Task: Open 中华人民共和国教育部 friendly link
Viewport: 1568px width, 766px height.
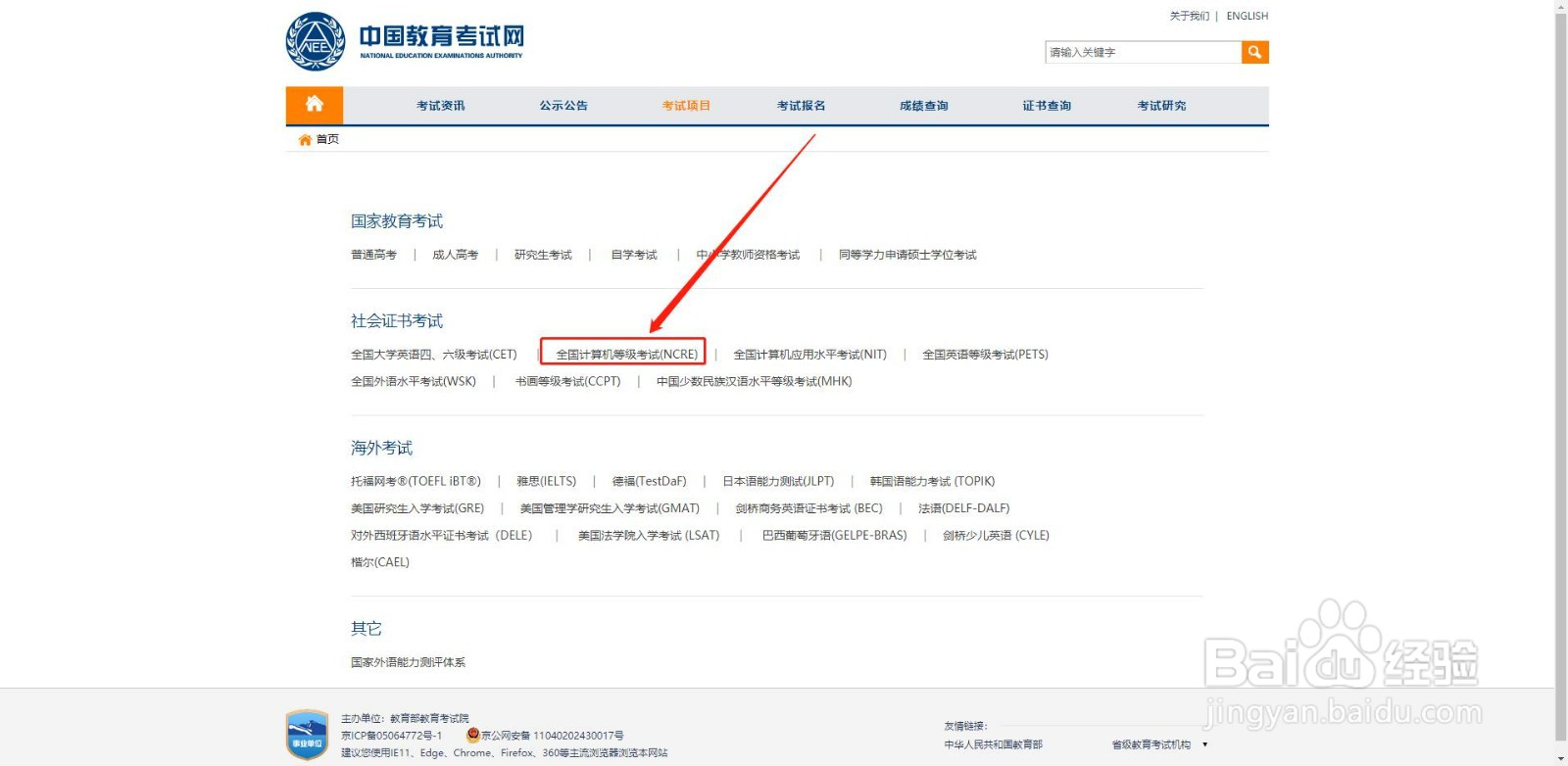Action: (994, 744)
